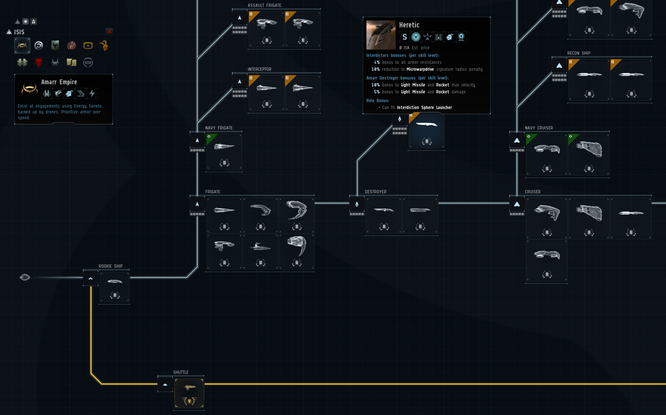This screenshot has height=415, width=666.
Task: Click the 'S' size icon in Heretic tooltip
Action: (x=405, y=37)
